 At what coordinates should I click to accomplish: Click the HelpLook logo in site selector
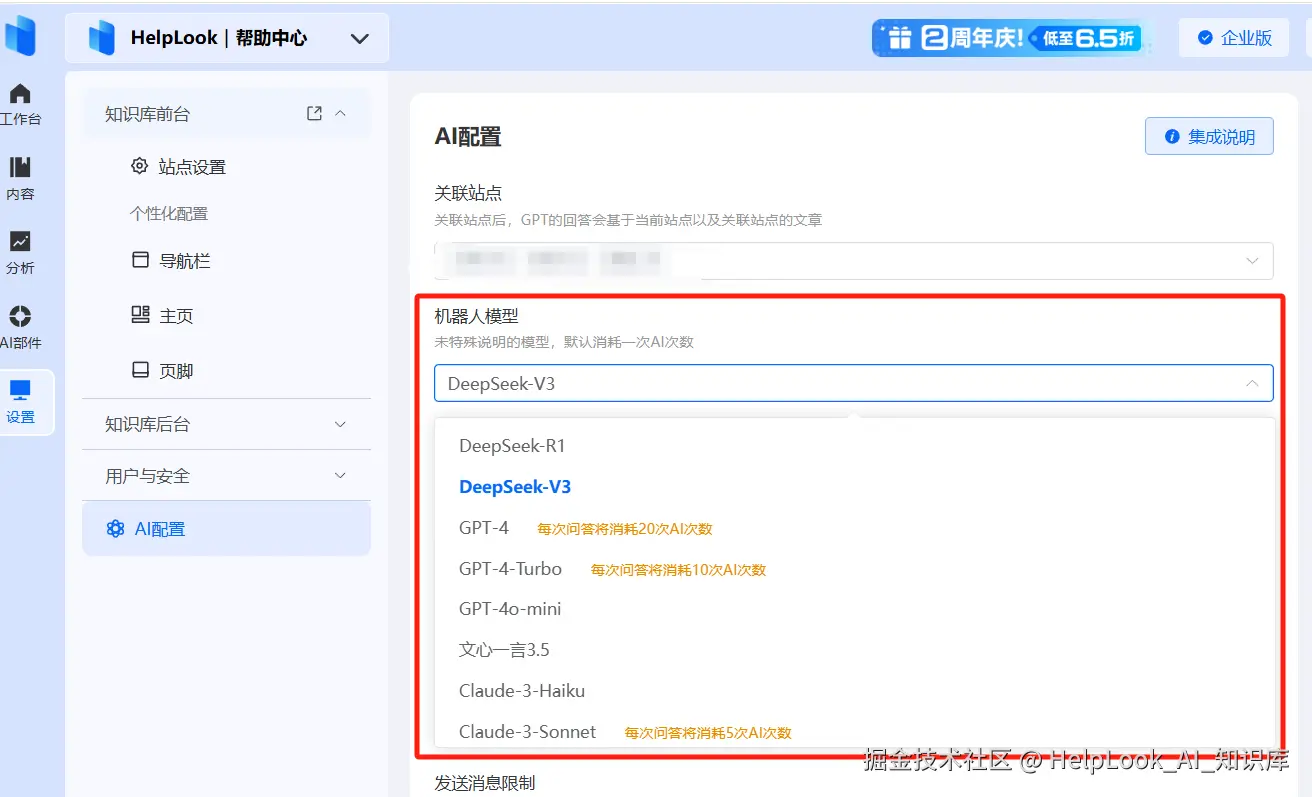click(x=102, y=39)
